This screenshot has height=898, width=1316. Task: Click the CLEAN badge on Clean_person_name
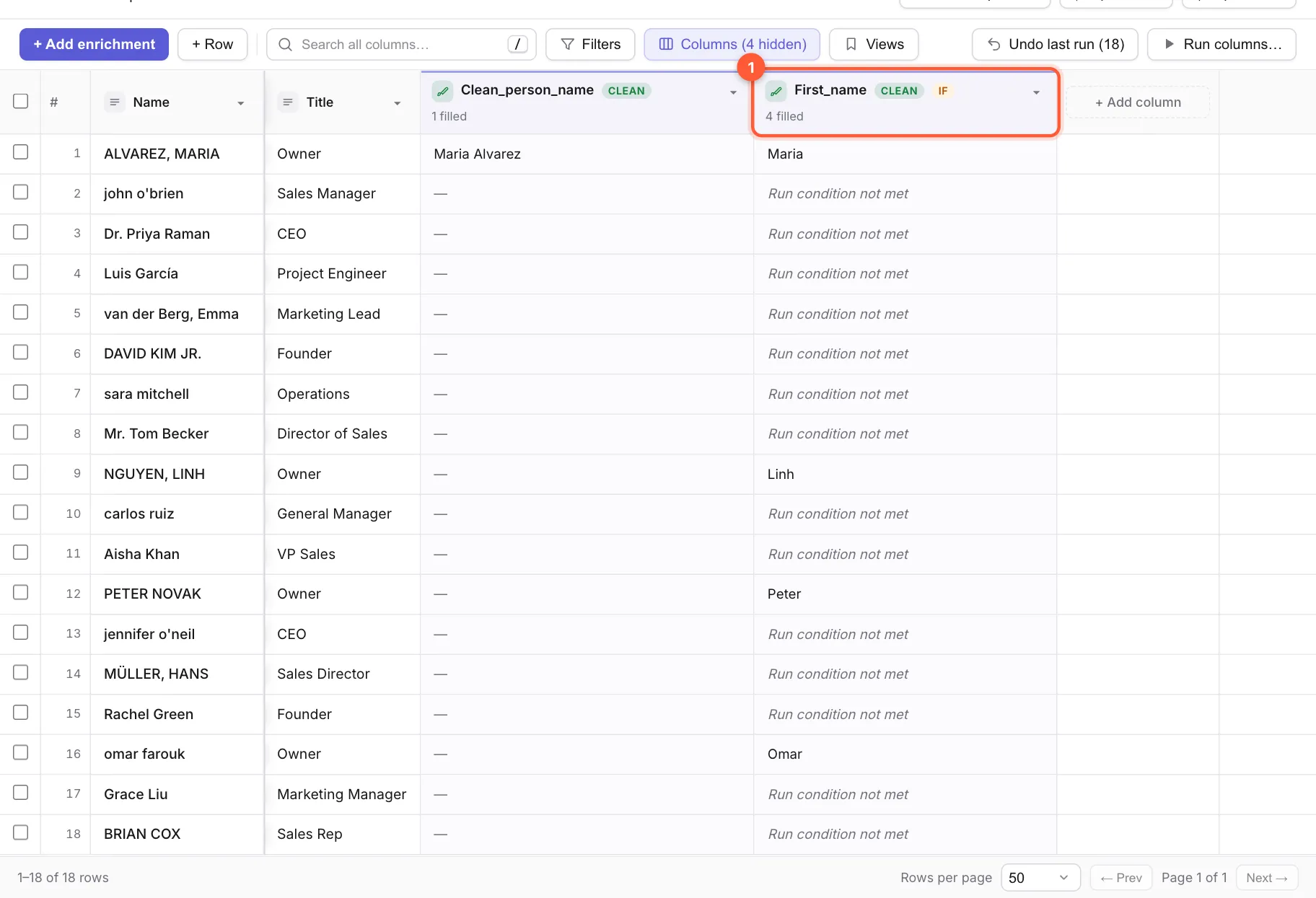pos(626,91)
